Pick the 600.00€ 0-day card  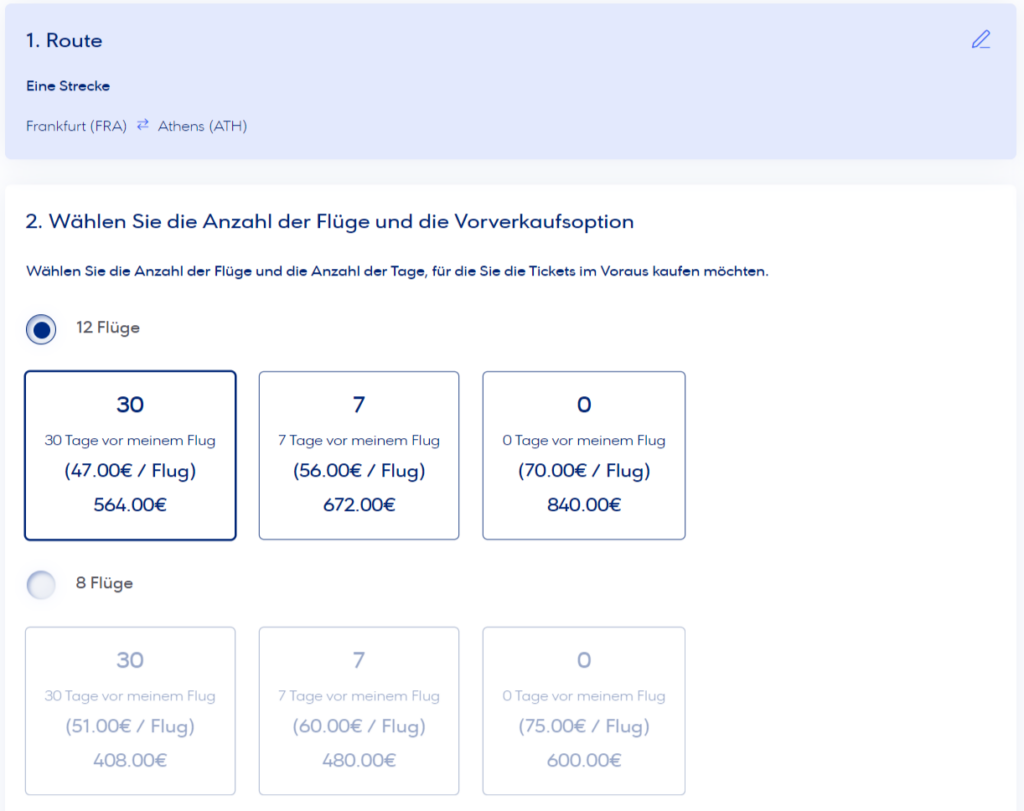pyautogui.click(x=584, y=710)
